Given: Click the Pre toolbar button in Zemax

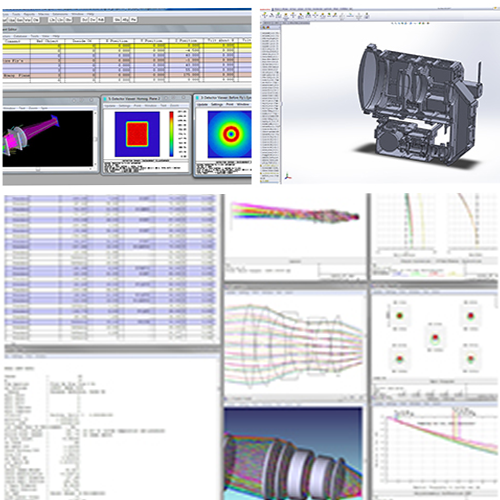Looking at the screenshot, I should pos(133,20).
